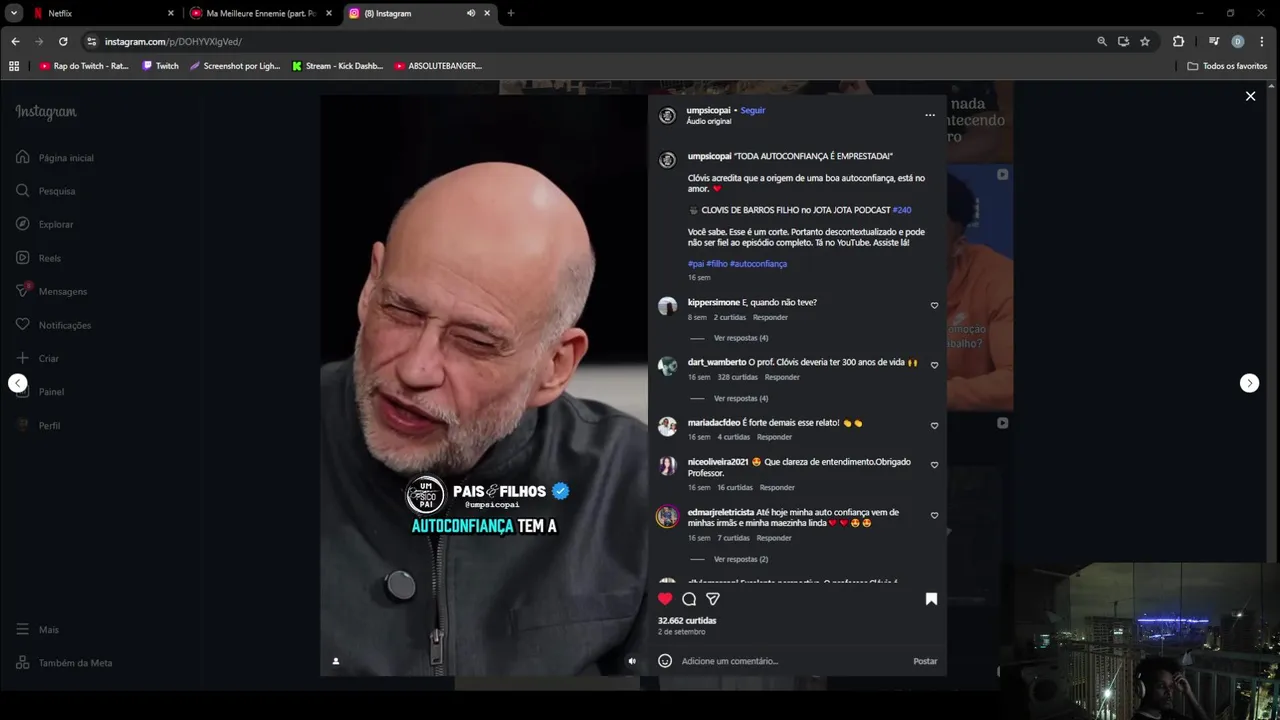
Task: Unlike the post via the red heart
Action: pyautogui.click(x=665, y=599)
